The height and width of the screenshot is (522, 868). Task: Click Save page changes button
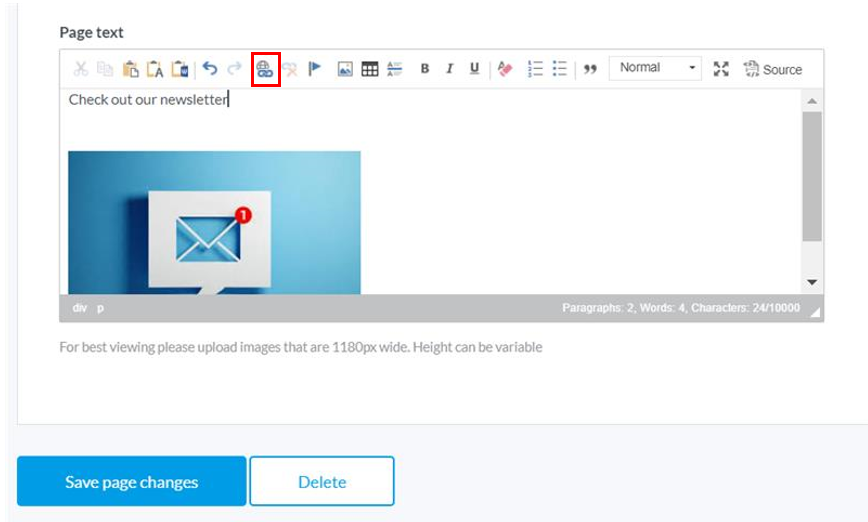[x=131, y=481]
